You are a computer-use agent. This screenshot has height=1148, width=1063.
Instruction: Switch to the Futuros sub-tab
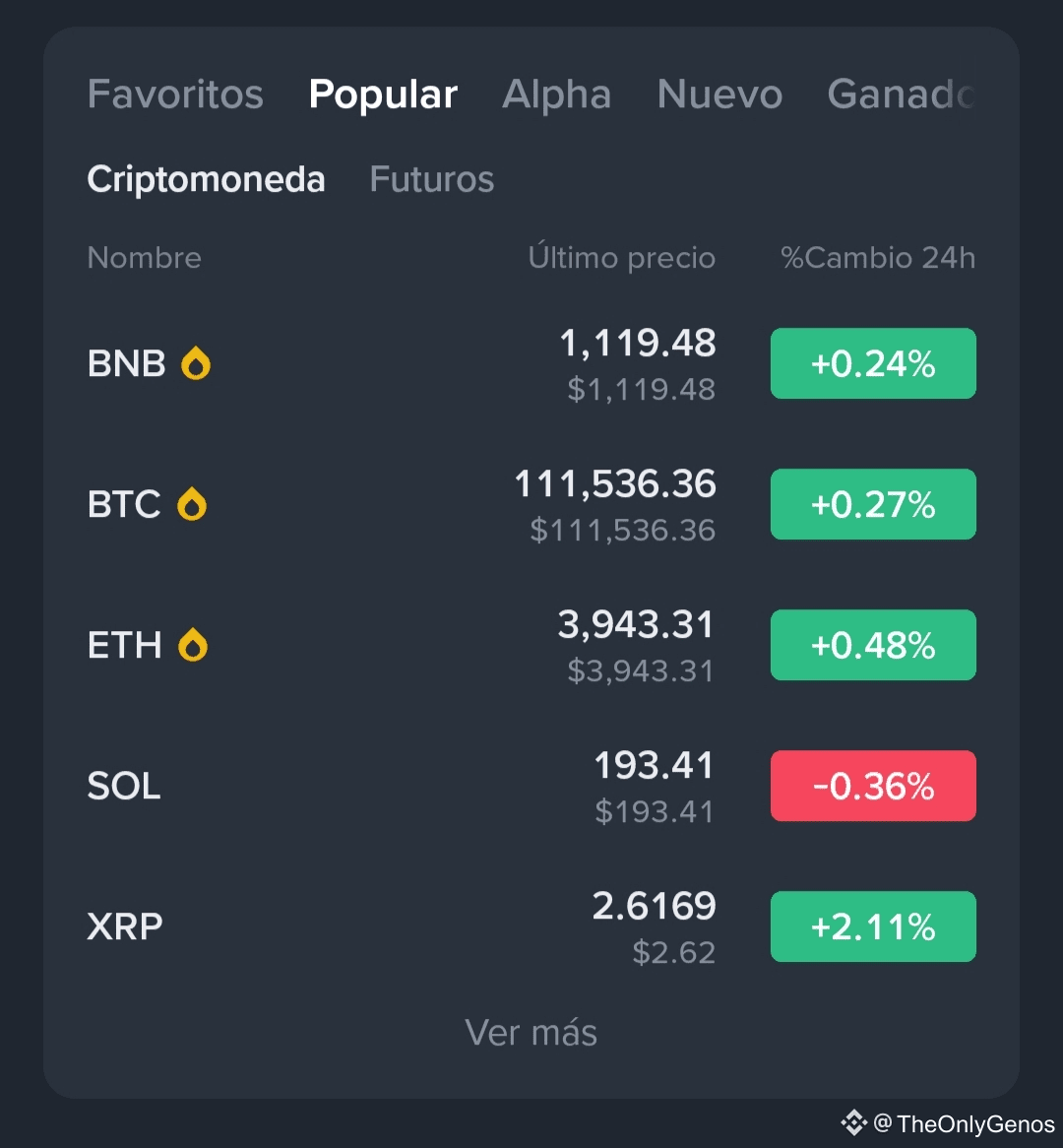pyautogui.click(x=432, y=179)
